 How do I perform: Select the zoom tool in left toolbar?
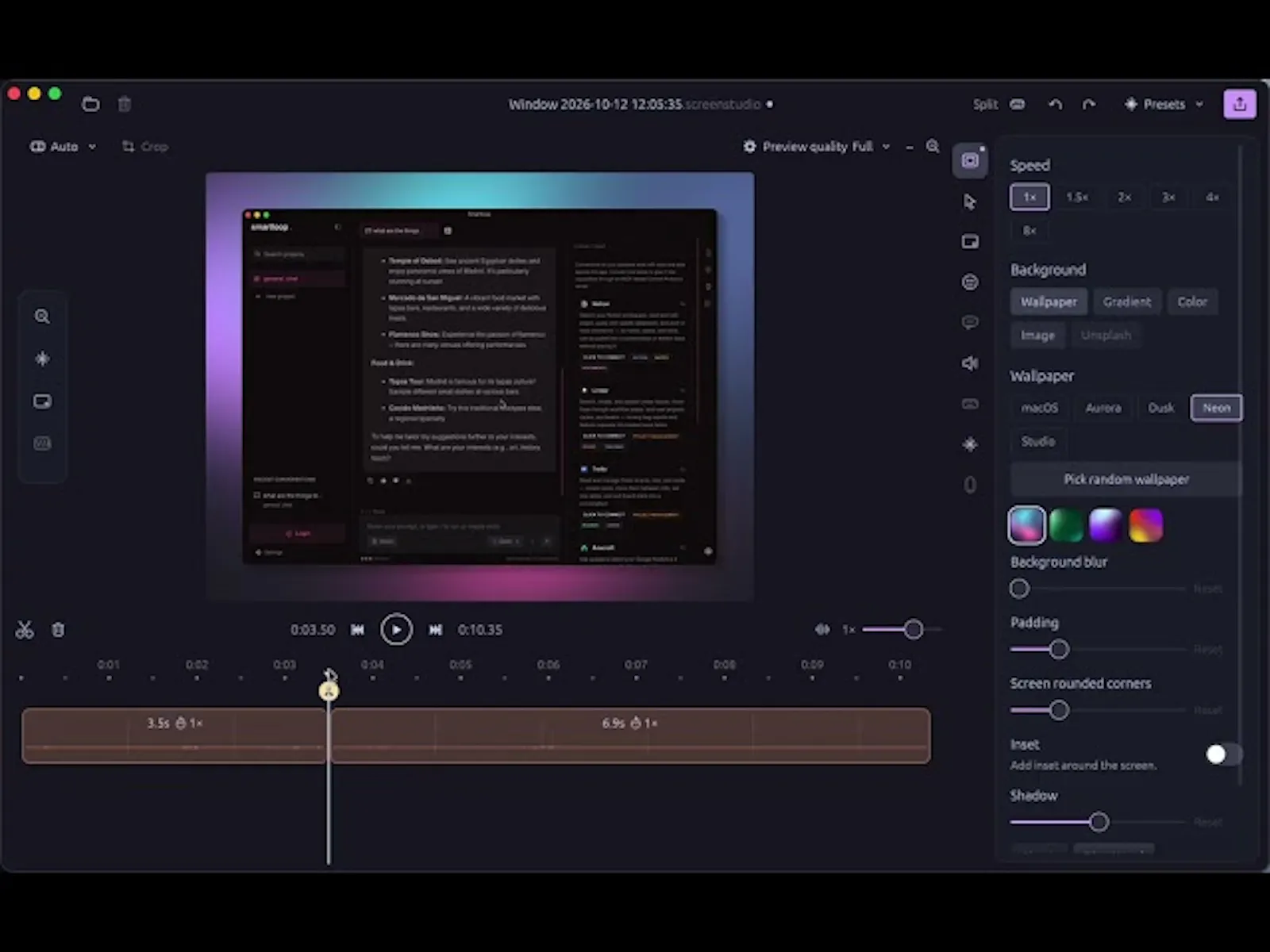(x=42, y=317)
